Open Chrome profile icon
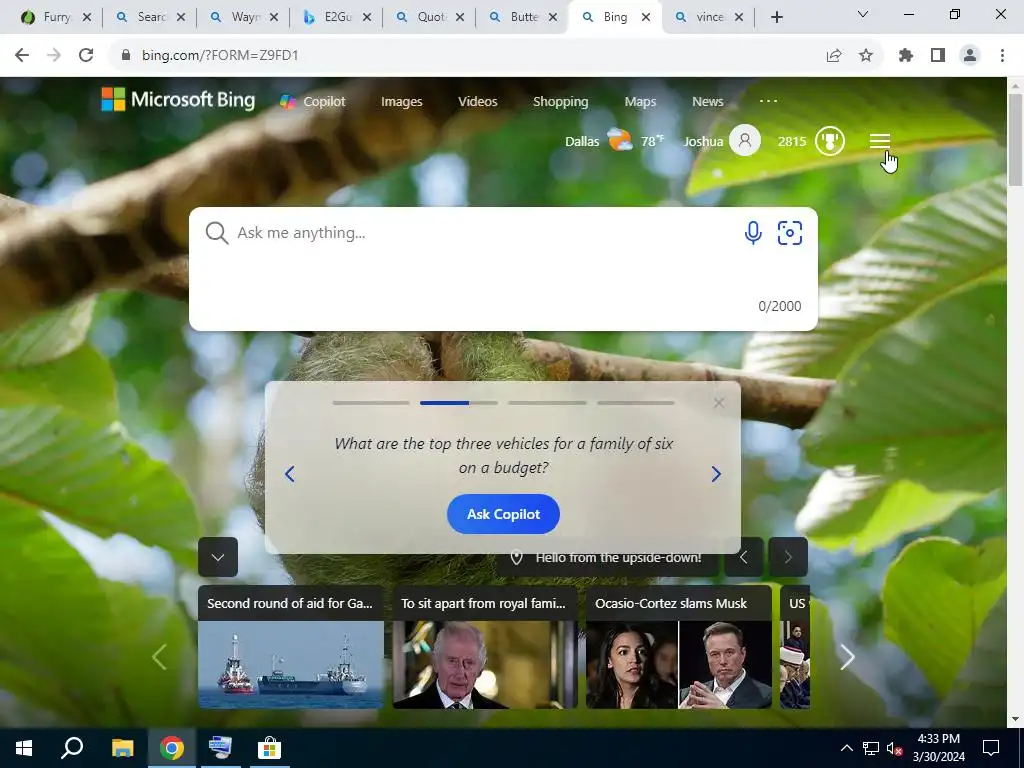Viewport: 1024px width, 768px height. (970, 56)
